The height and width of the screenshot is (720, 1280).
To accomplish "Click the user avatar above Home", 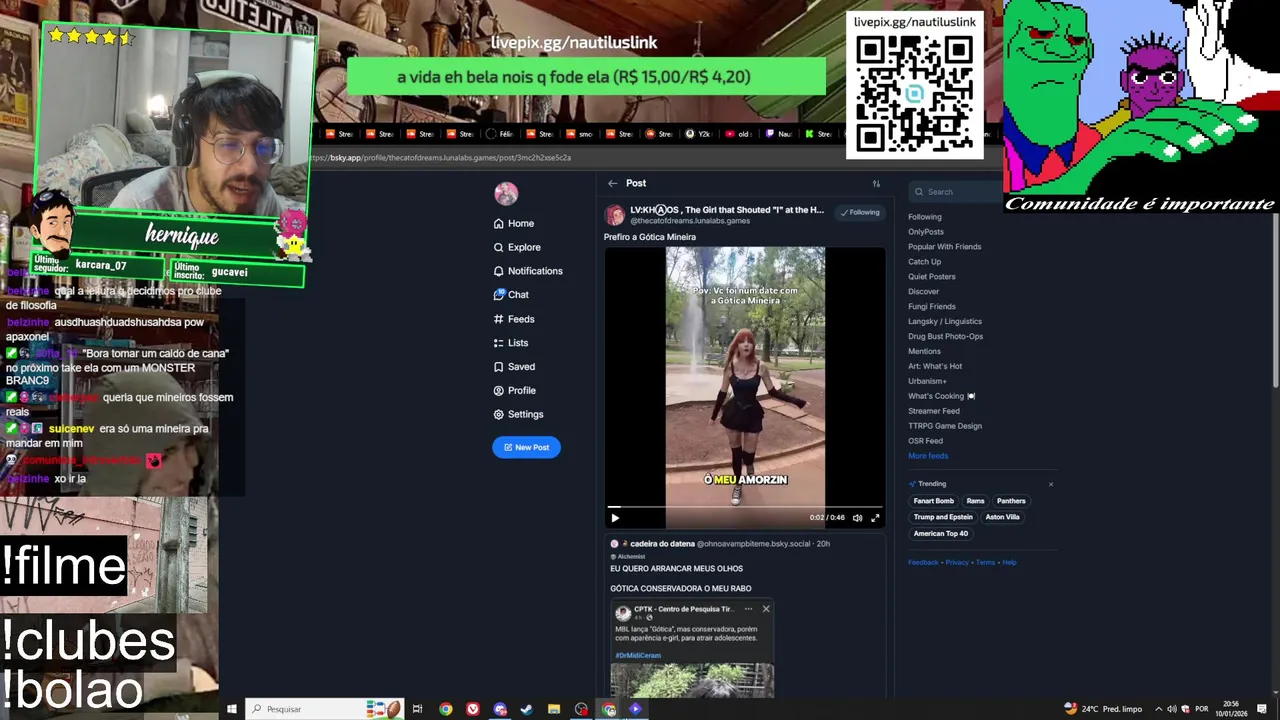I will (x=506, y=193).
